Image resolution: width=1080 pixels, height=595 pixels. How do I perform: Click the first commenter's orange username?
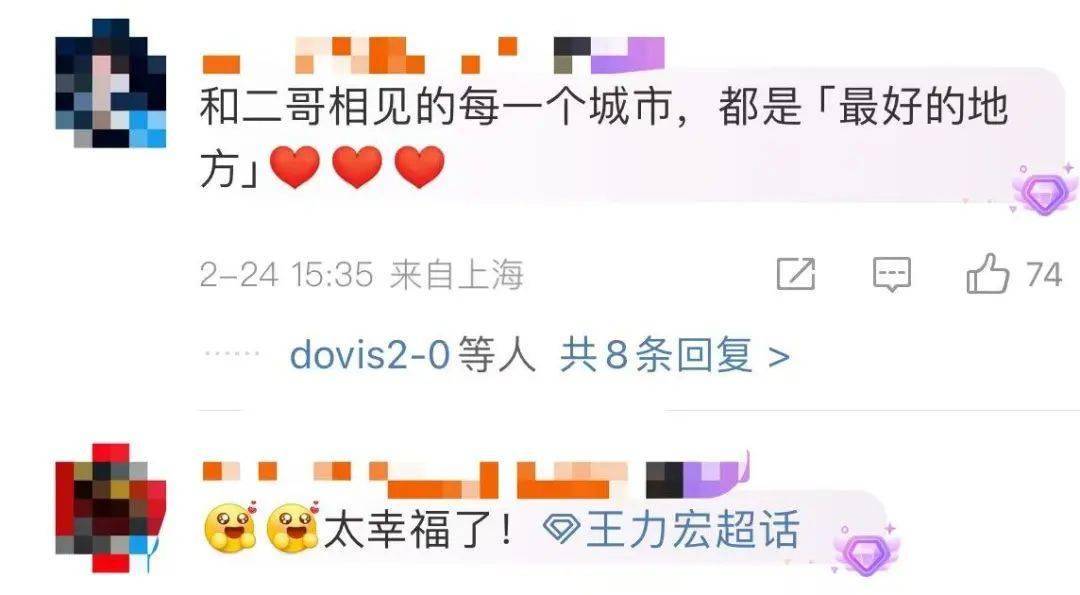360,55
